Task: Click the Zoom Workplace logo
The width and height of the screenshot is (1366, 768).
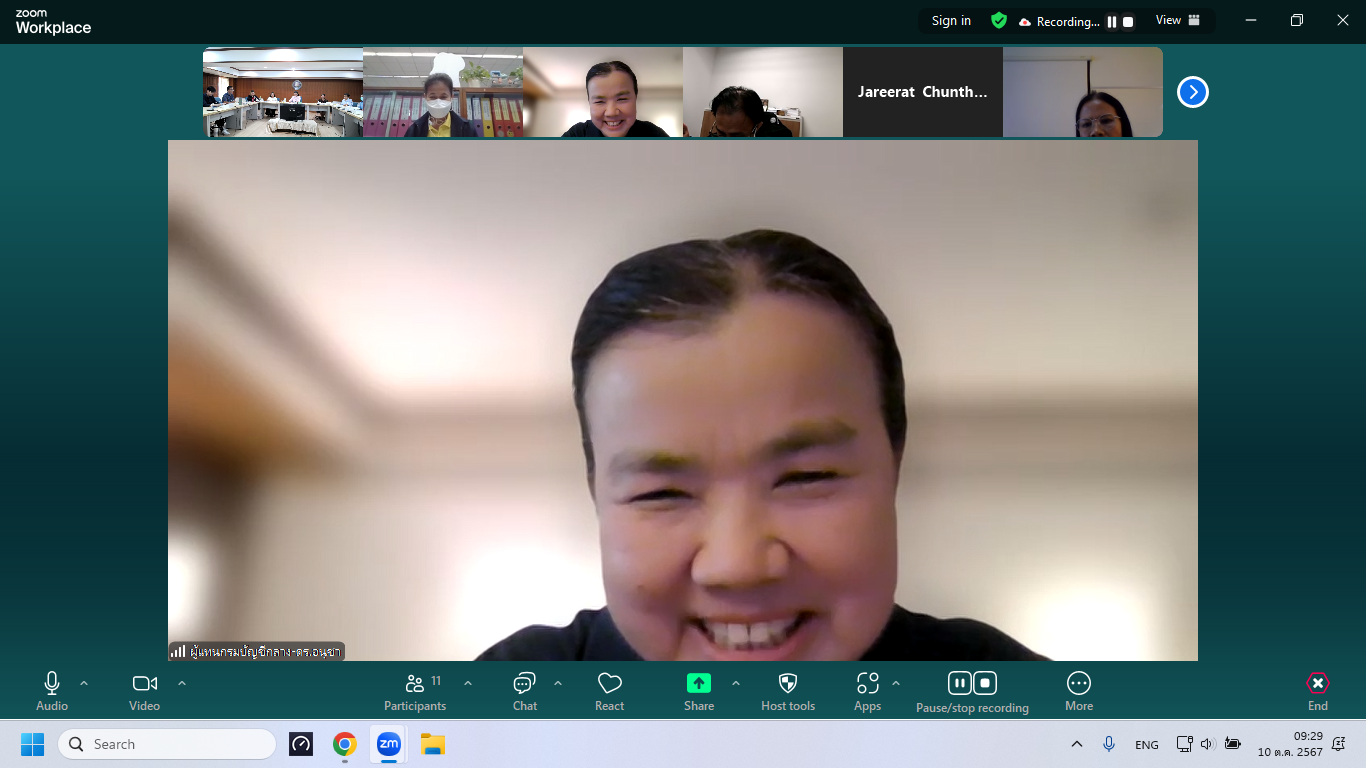Action: pos(53,23)
